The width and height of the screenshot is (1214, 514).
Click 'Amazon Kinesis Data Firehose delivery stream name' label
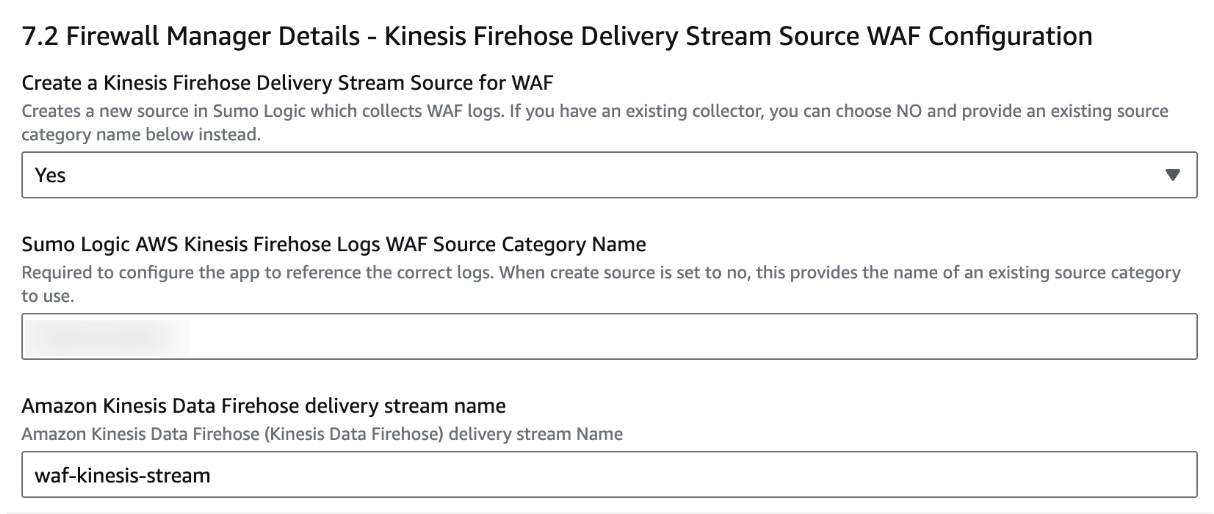coord(265,406)
